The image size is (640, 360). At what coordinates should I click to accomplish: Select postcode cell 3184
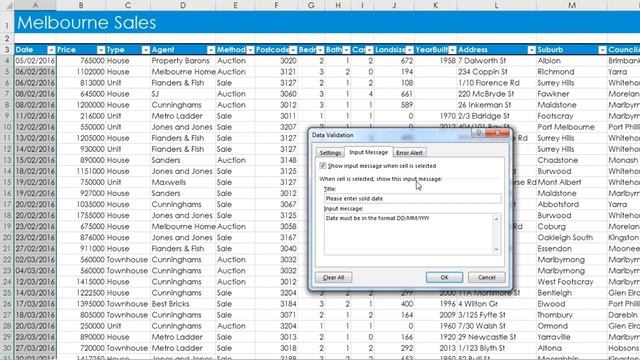276,304
